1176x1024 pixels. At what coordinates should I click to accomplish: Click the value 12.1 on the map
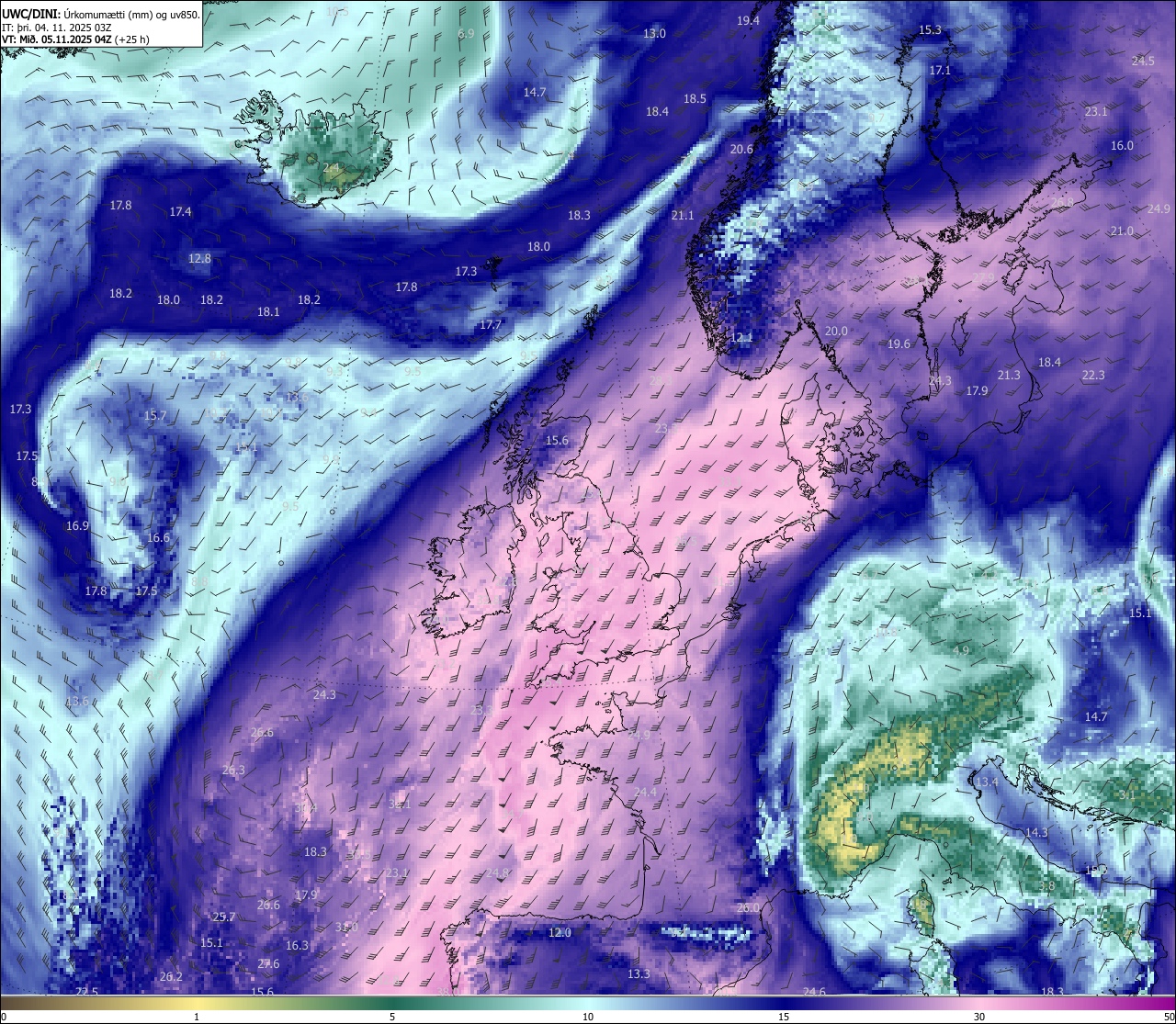[x=741, y=337]
